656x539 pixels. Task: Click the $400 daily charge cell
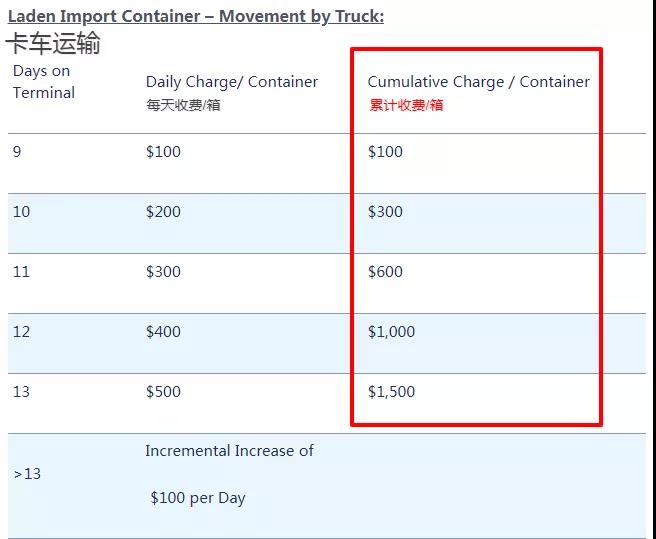point(163,332)
